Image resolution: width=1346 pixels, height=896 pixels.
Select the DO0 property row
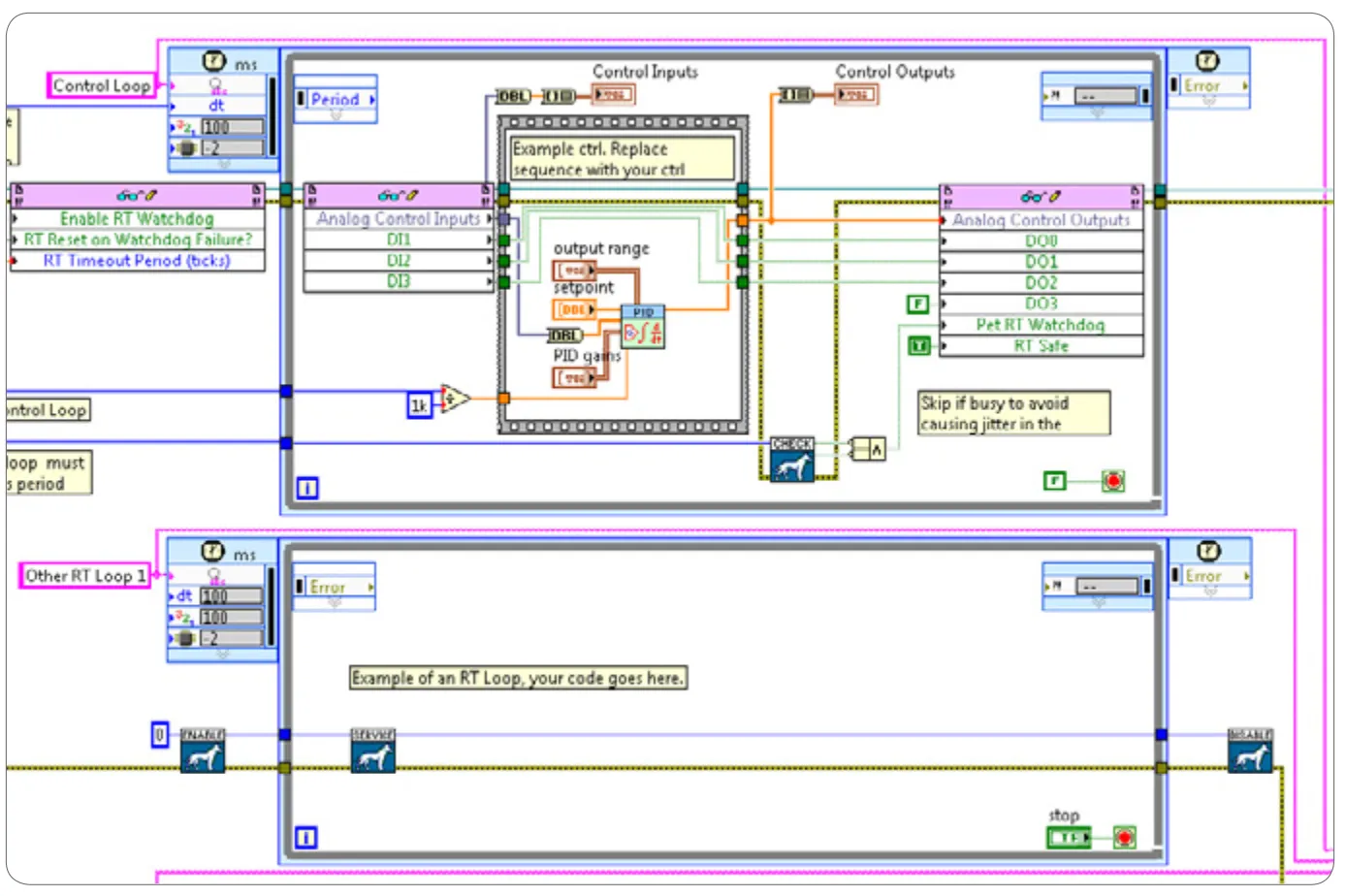(x=1042, y=240)
